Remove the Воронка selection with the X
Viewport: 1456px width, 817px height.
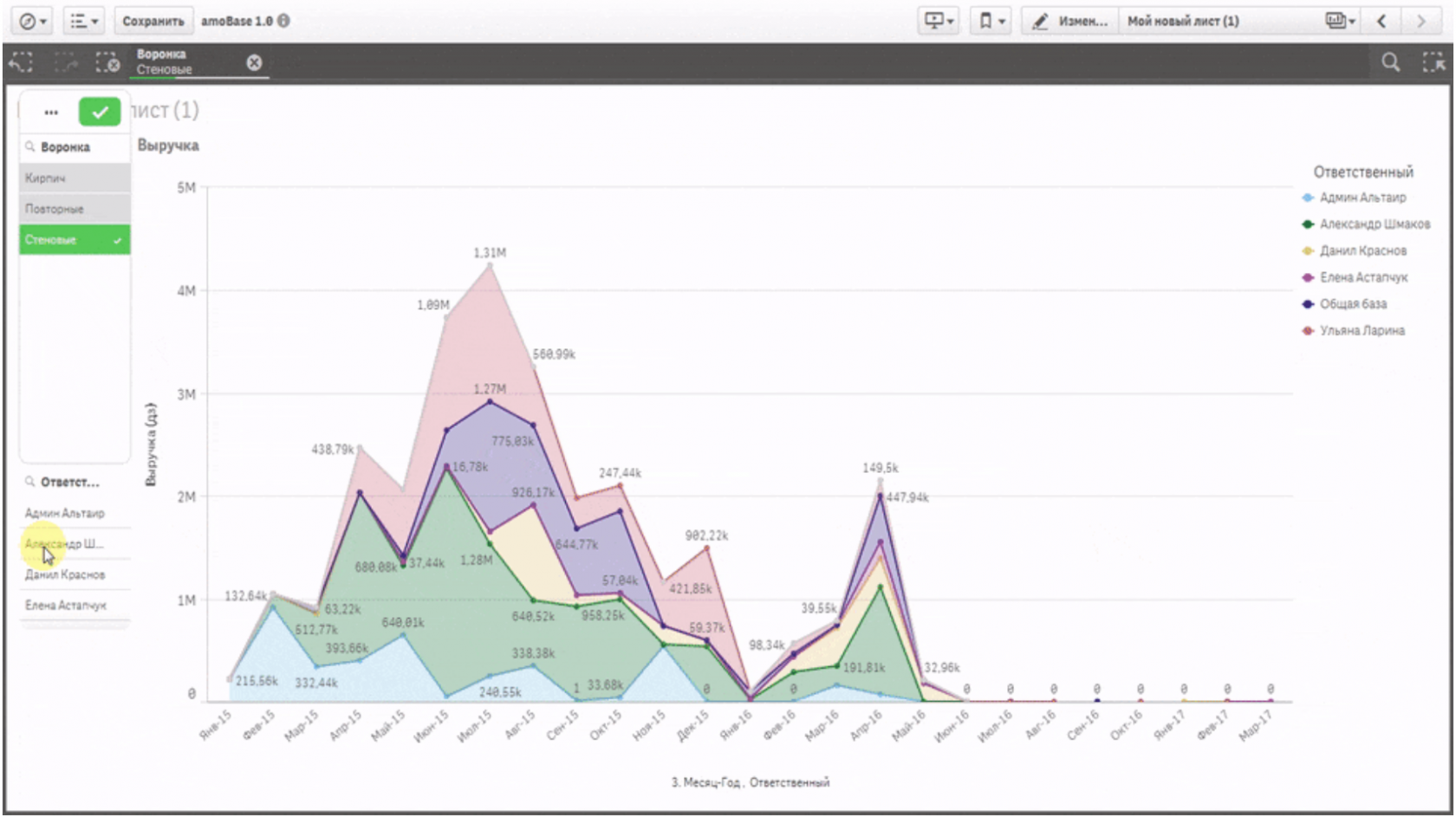point(254,62)
